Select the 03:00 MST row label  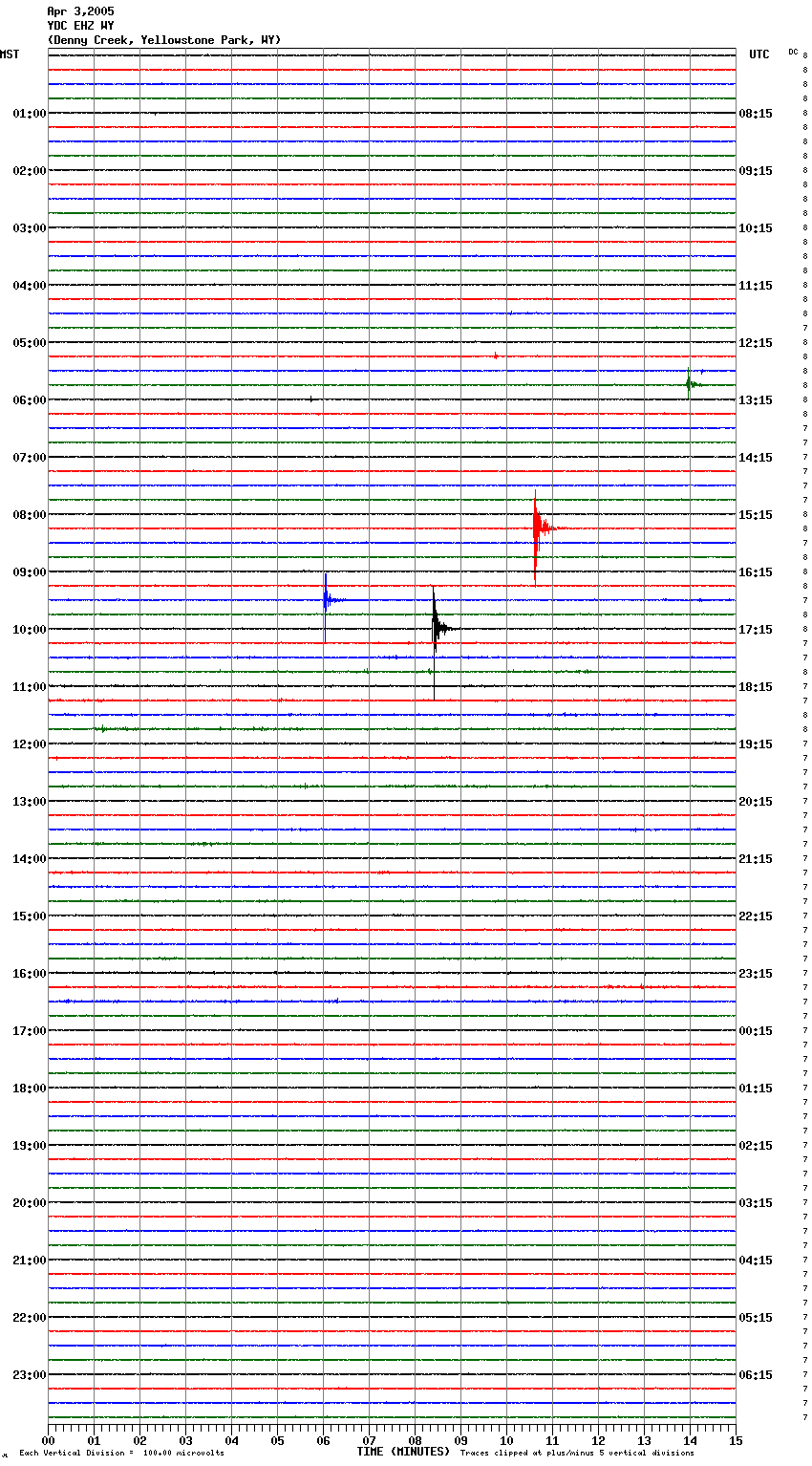click(x=29, y=228)
